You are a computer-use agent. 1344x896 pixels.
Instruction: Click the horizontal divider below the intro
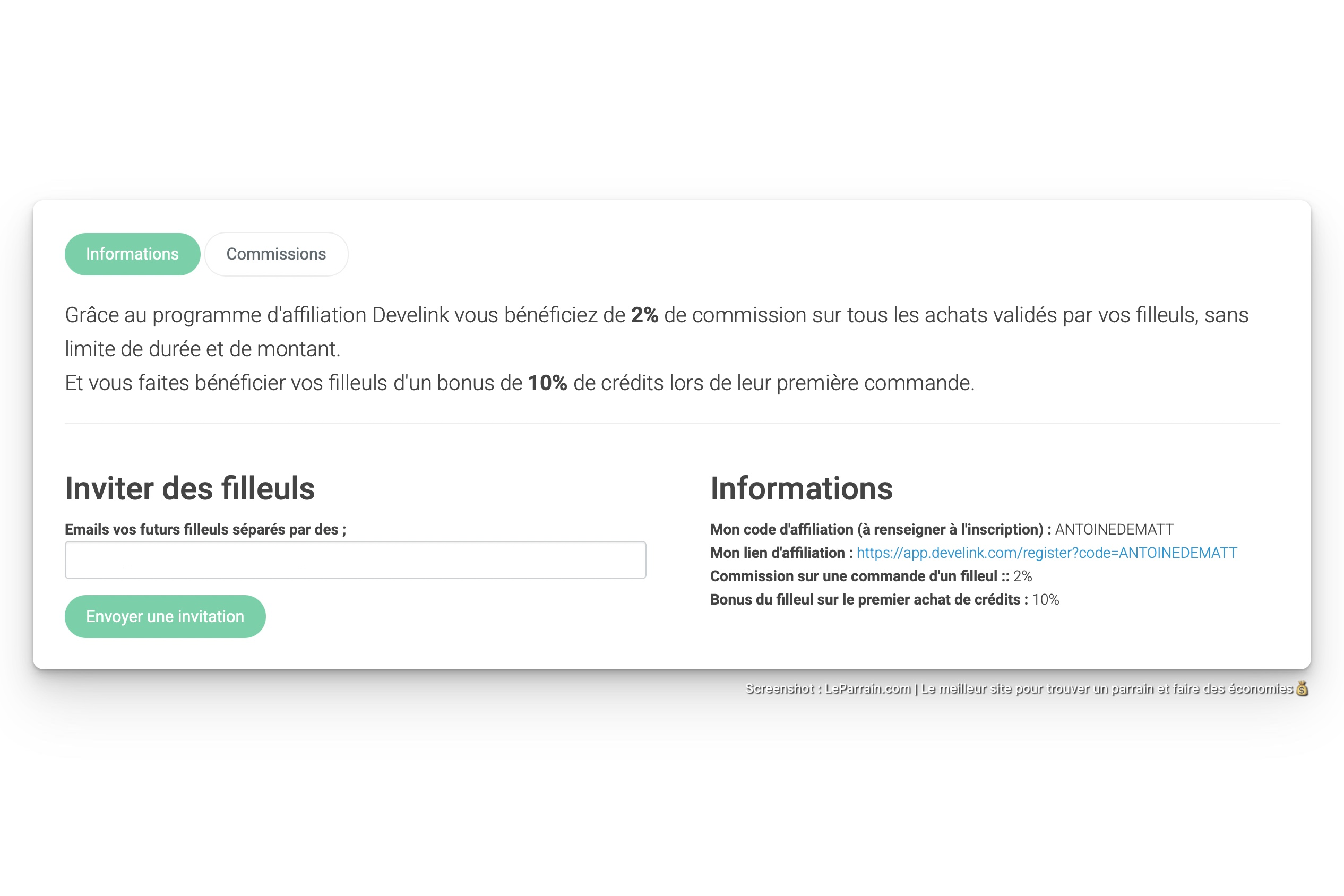pos(672,424)
